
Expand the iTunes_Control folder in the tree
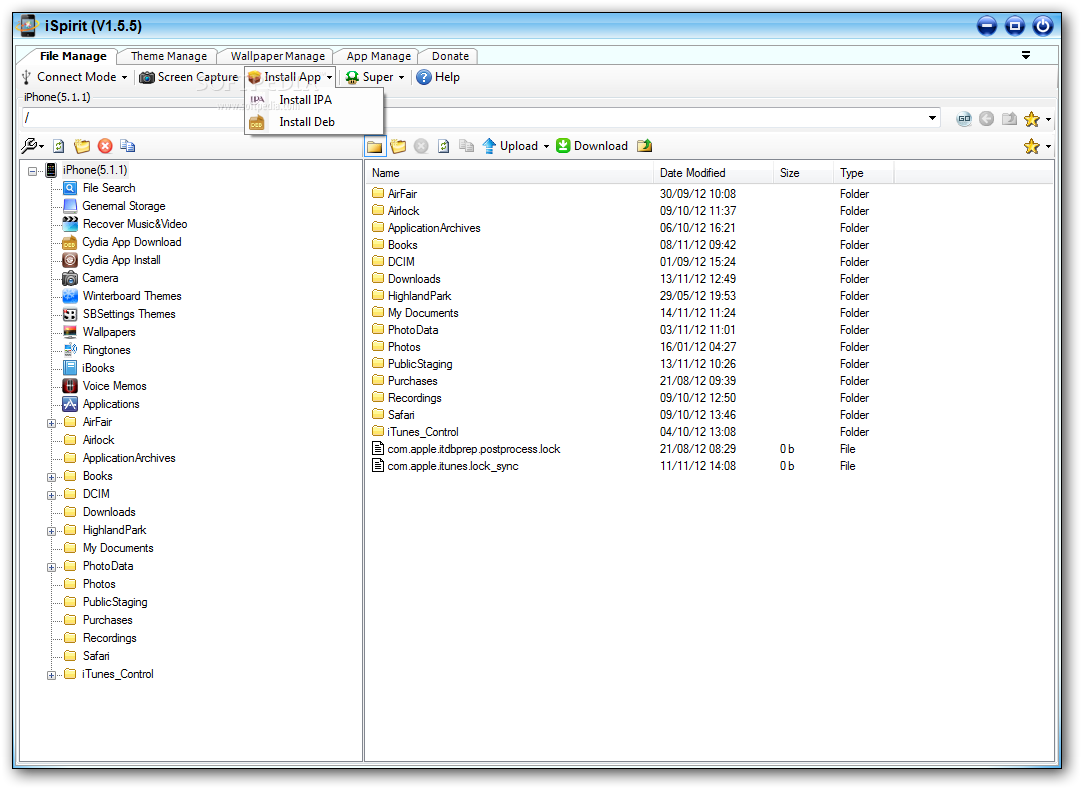point(51,675)
